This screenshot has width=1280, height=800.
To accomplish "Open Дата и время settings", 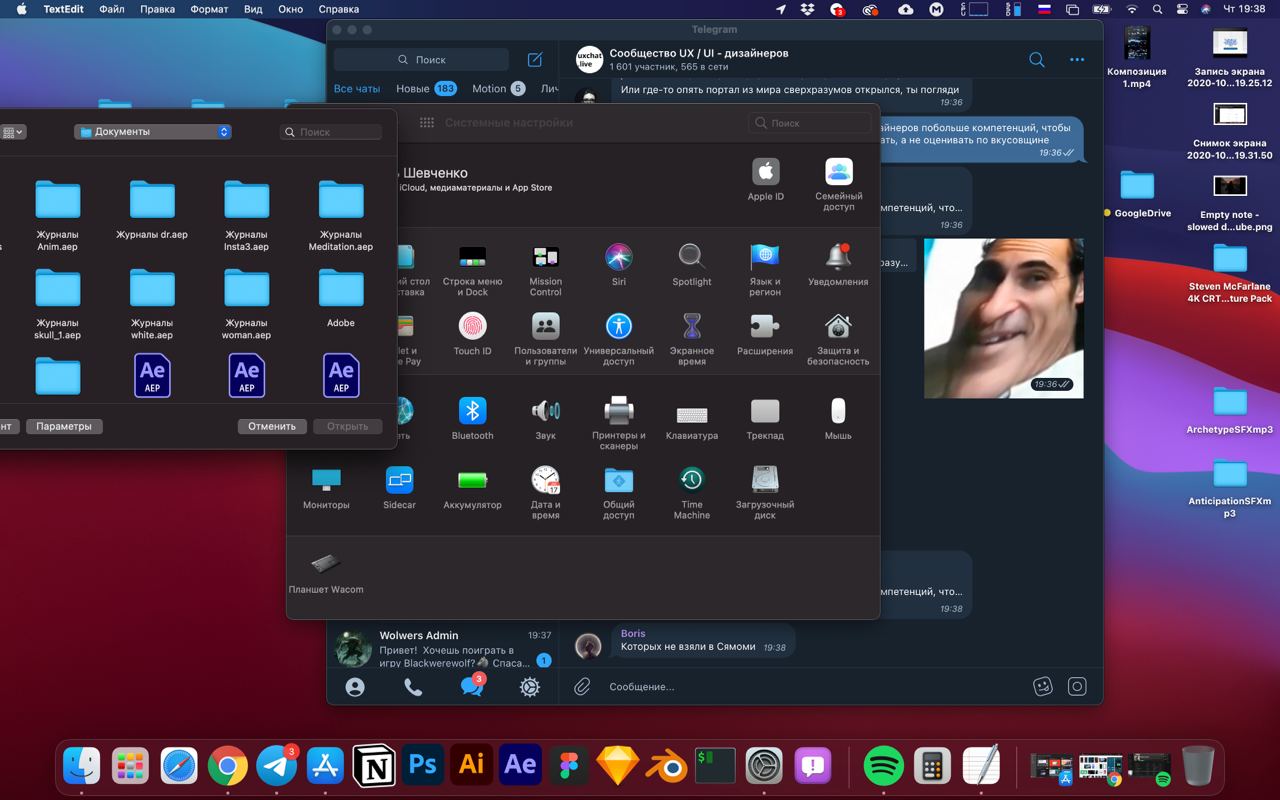I will click(546, 492).
